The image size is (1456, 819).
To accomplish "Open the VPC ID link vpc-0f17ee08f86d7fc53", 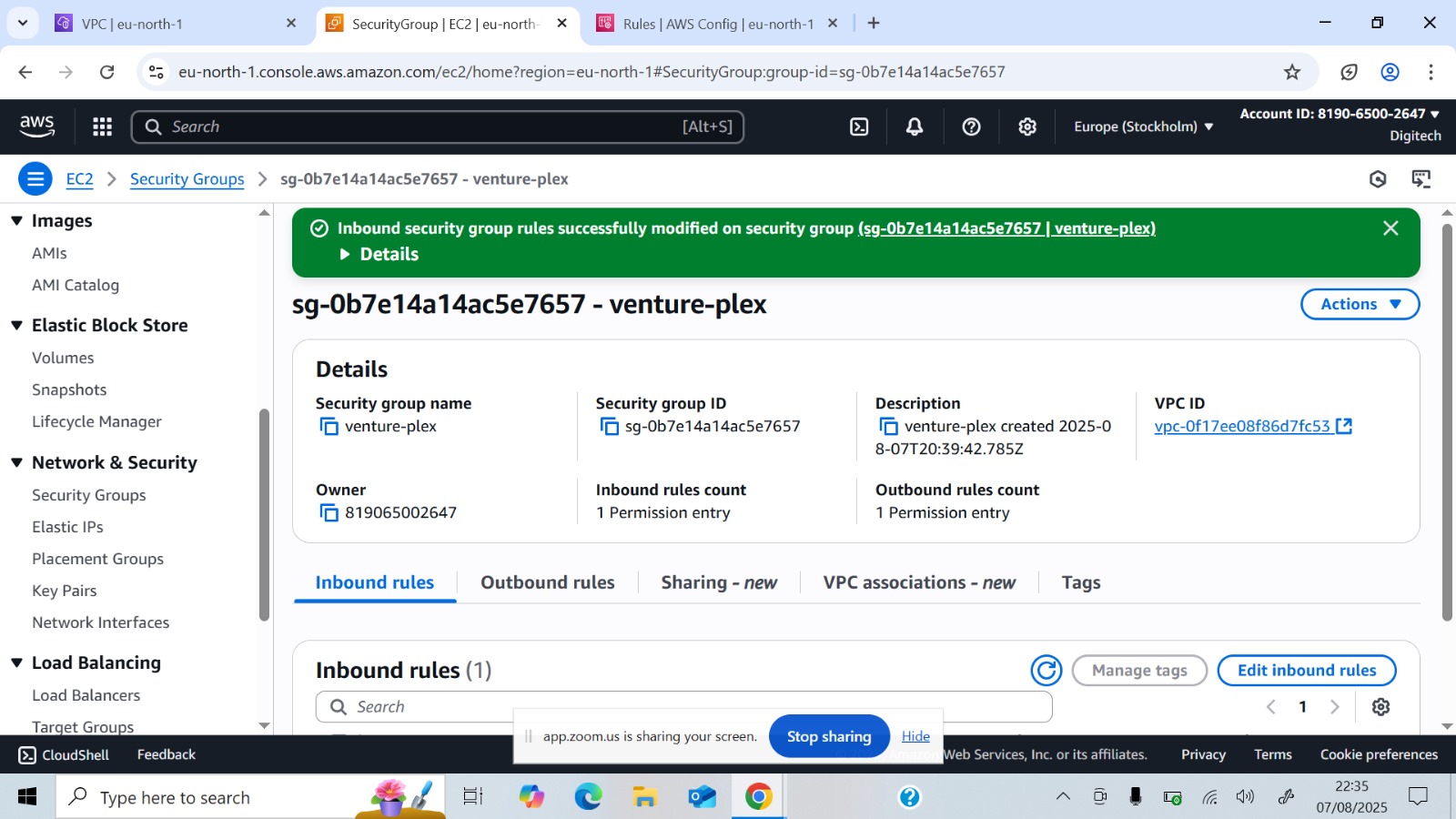I will 1253,427.
